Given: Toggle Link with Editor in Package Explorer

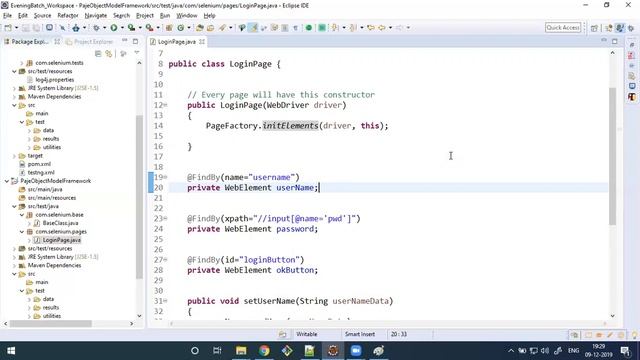Looking at the screenshot, I should (109, 53).
